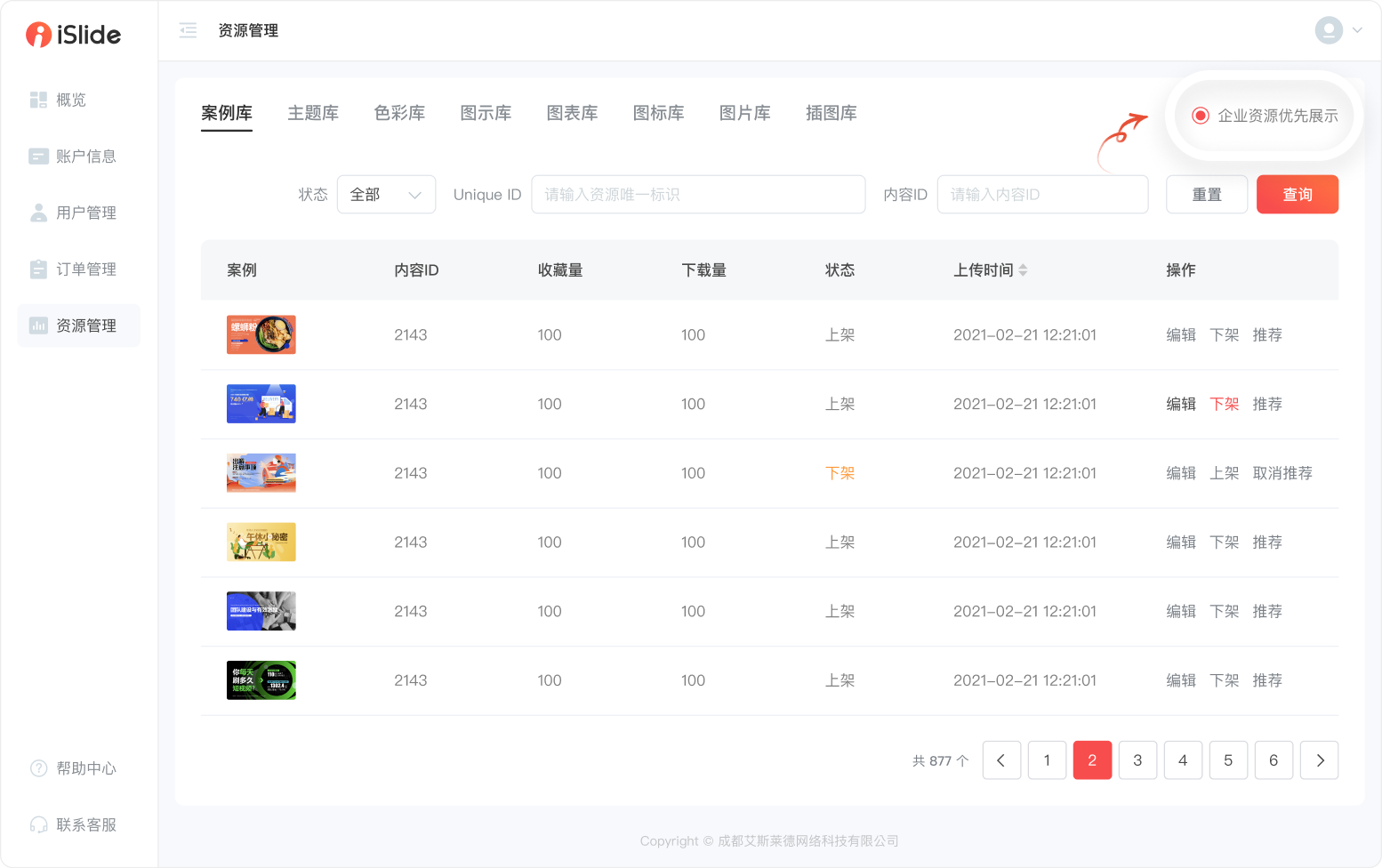The image size is (1382, 868).
Task: Click the Unique ID input field
Action: point(698,195)
